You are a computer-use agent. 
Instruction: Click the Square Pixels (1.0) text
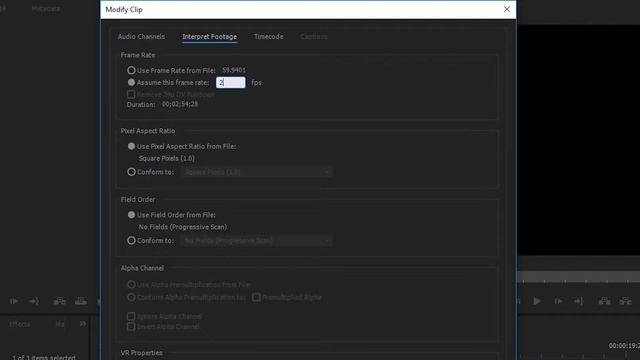pyautogui.click(x=167, y=158)
